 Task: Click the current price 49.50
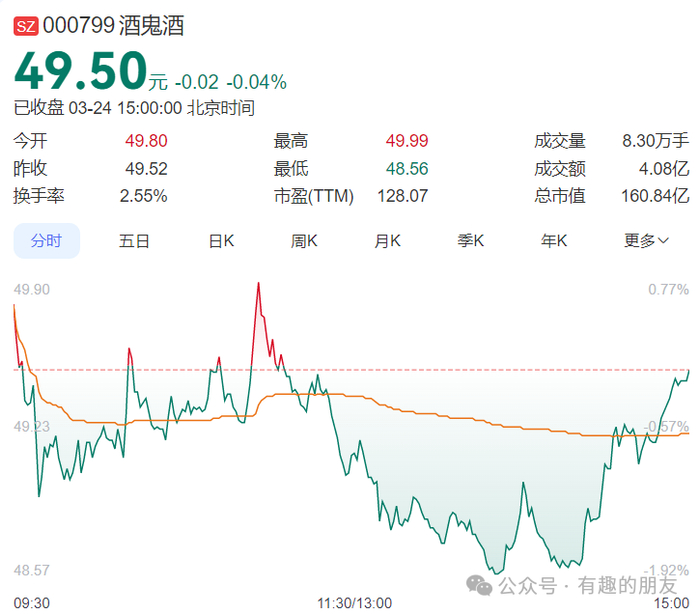(81, 71)
